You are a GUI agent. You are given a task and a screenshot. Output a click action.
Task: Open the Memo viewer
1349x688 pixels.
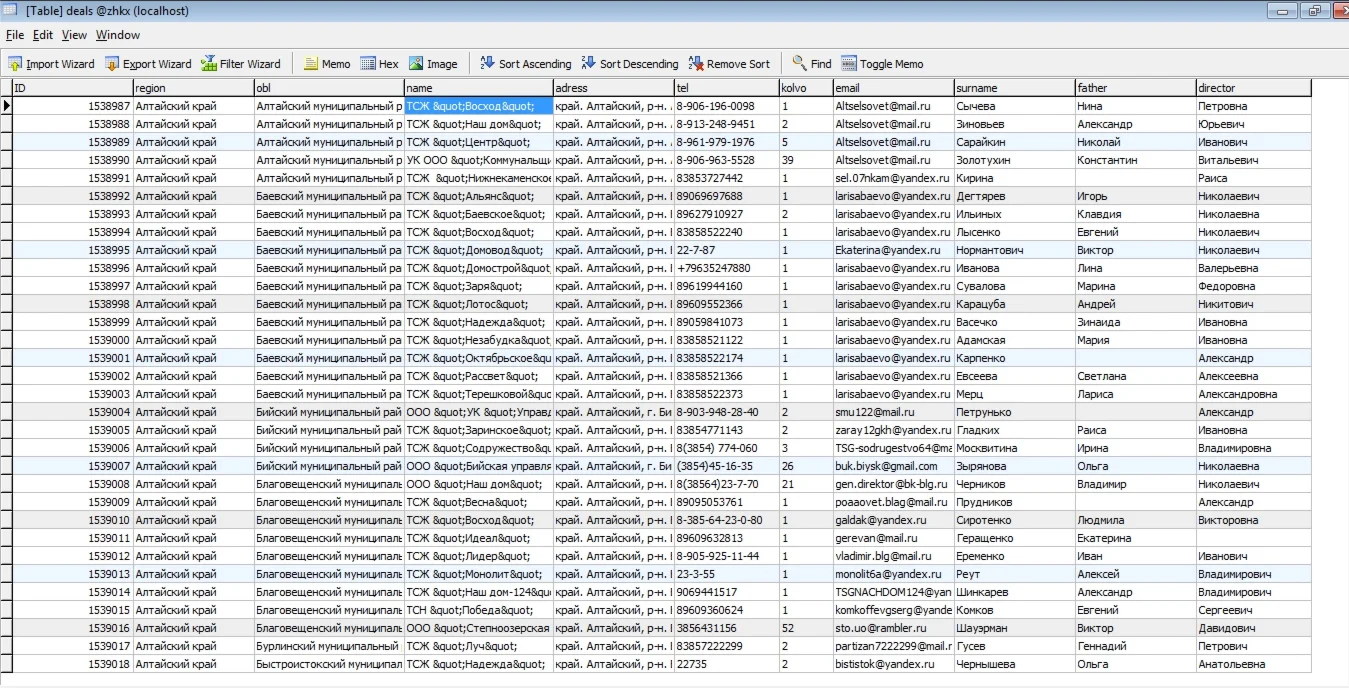coord(327,63)
